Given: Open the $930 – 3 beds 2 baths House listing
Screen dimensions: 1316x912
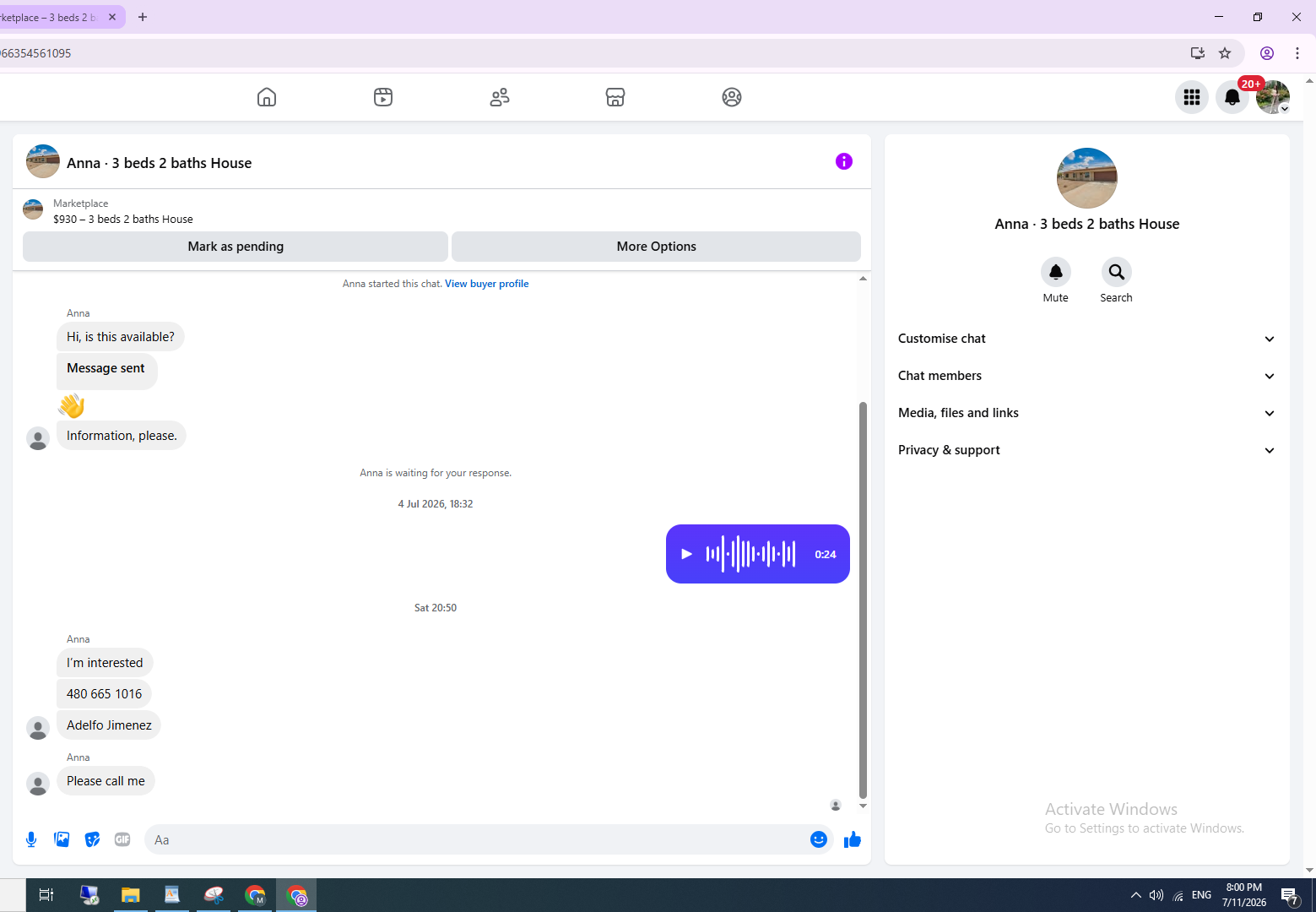Looking at the screenshot, I should 122,219.
